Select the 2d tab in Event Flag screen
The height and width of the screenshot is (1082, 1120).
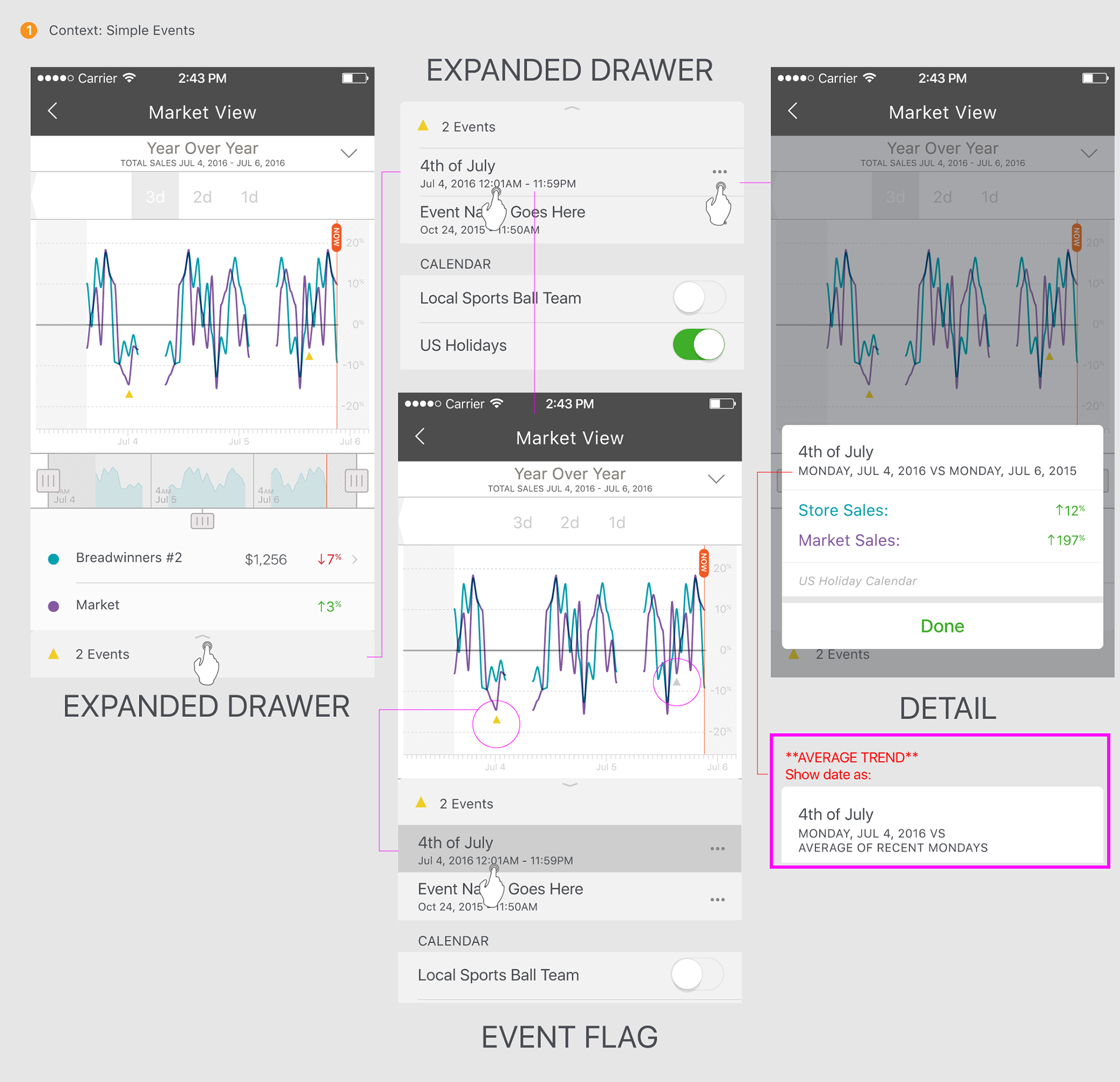pos(570,522)
